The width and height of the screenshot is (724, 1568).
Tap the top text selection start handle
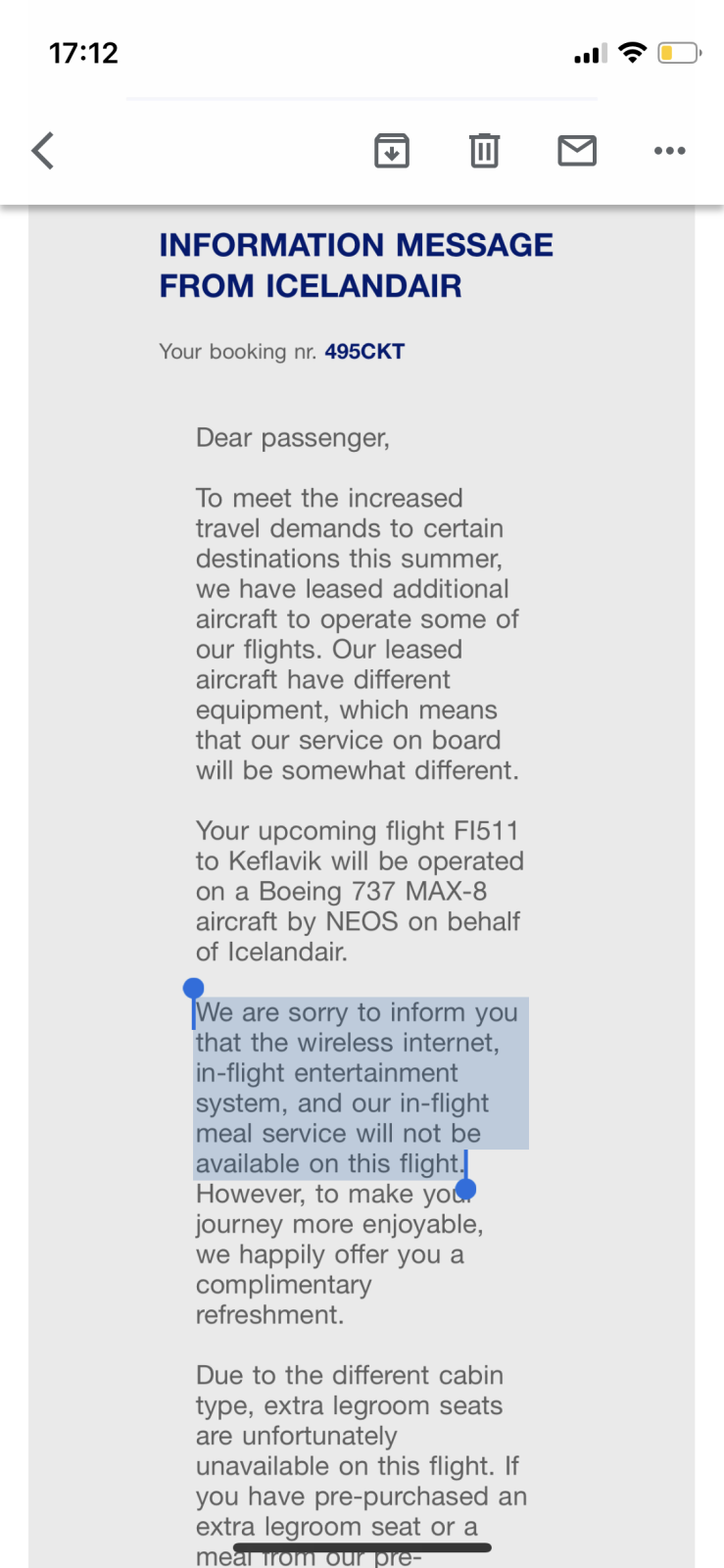(194, 988)
